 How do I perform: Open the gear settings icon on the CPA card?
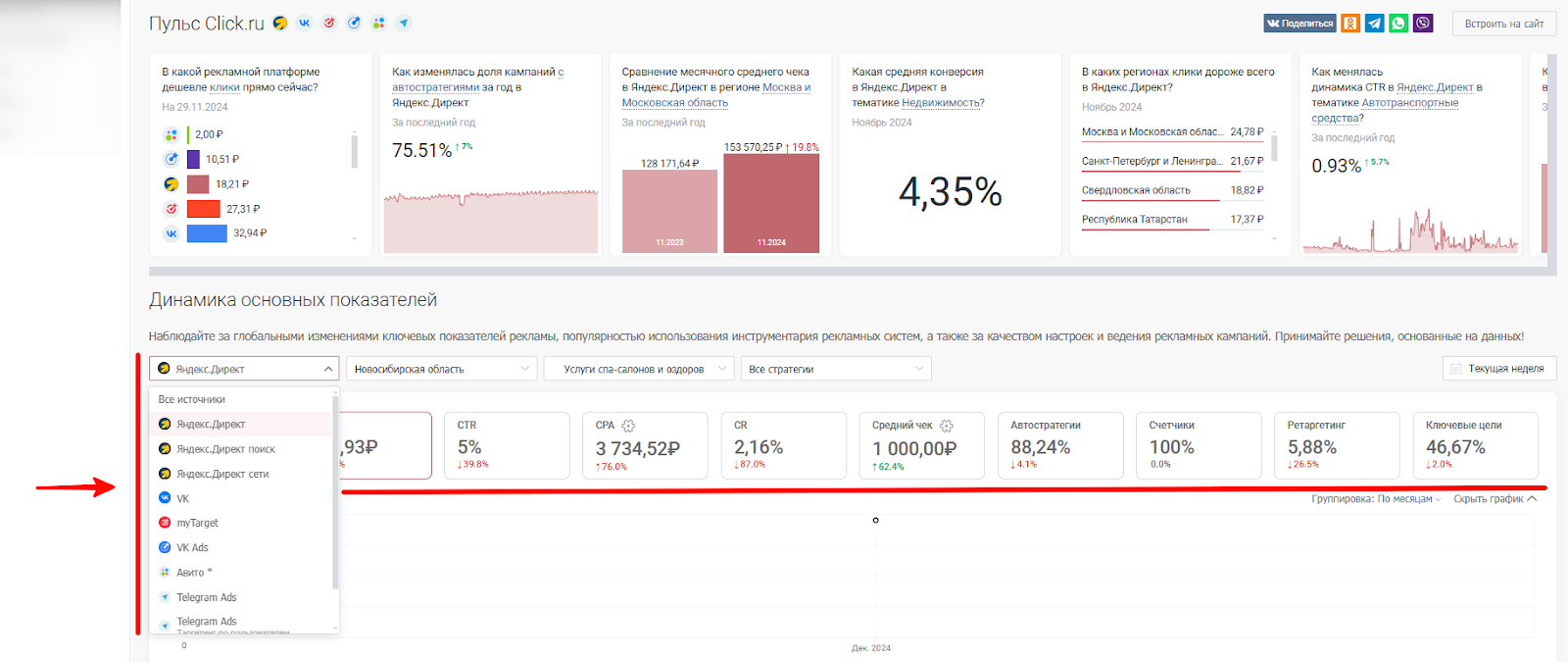point(628,426)
